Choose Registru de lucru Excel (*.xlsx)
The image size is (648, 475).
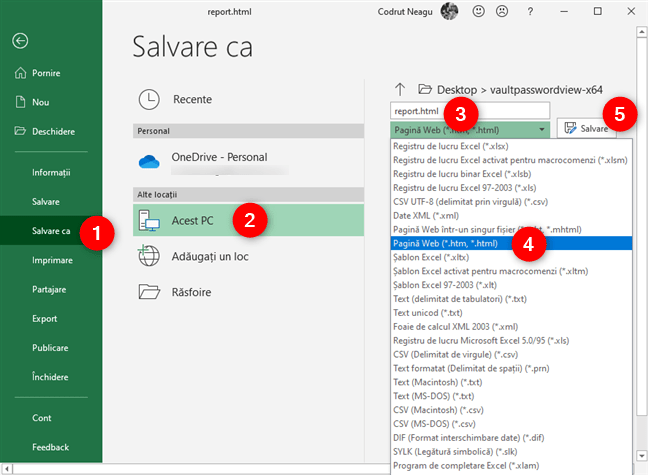(x=511, y=146)
